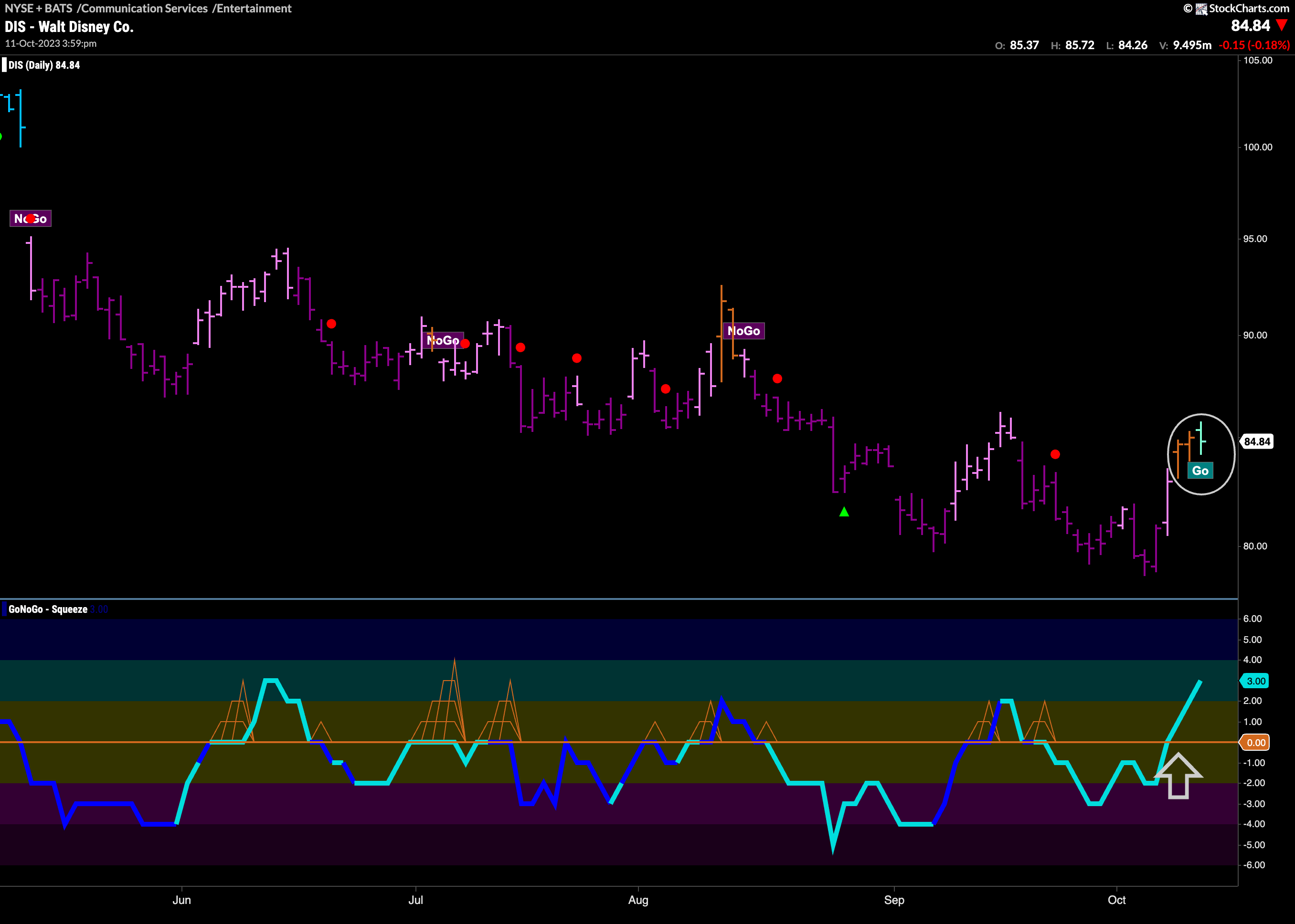Click the 95.00 price axis label
Screen dimensions: 1295x924
(x=1254, y=239)
